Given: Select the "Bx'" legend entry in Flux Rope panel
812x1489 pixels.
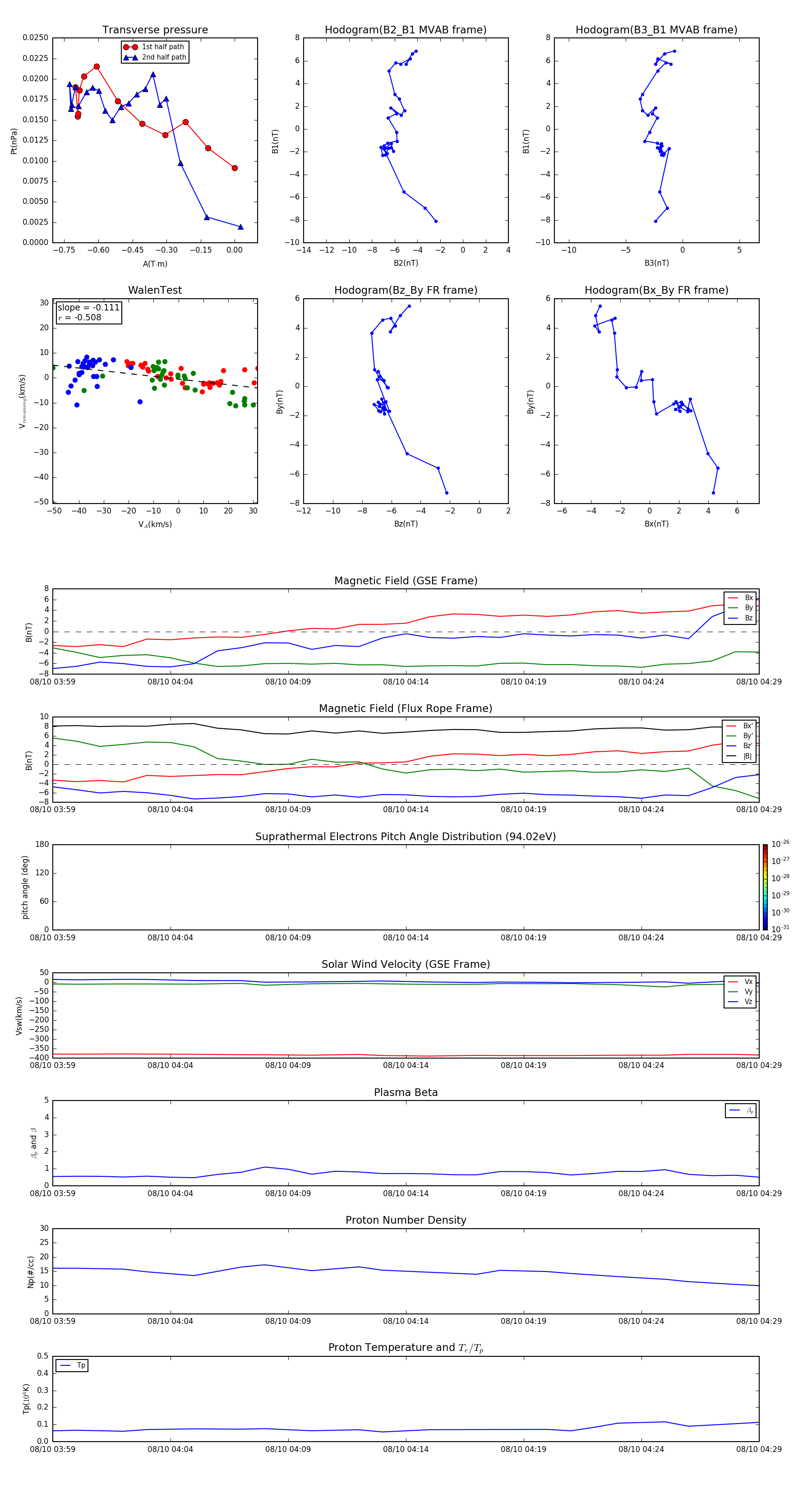Looking at the screenshot, I should point(740,726).
